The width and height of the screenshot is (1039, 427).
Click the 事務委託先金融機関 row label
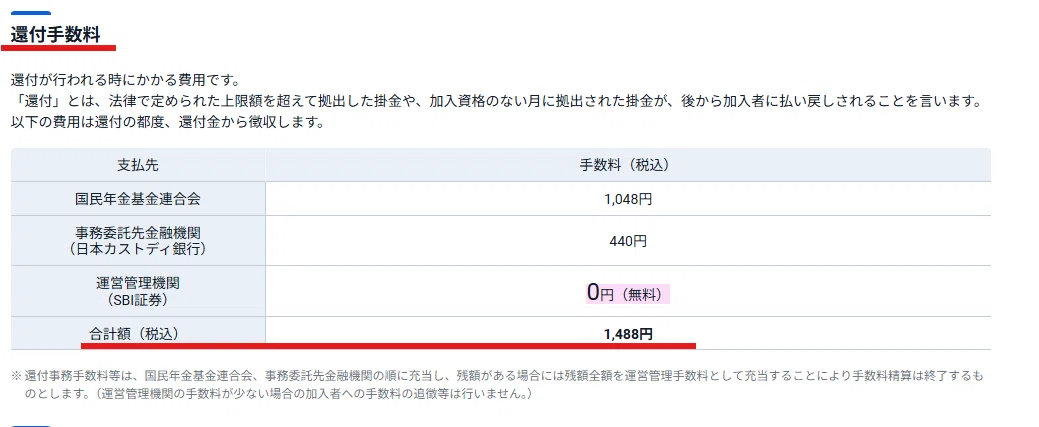coord(138,232)
